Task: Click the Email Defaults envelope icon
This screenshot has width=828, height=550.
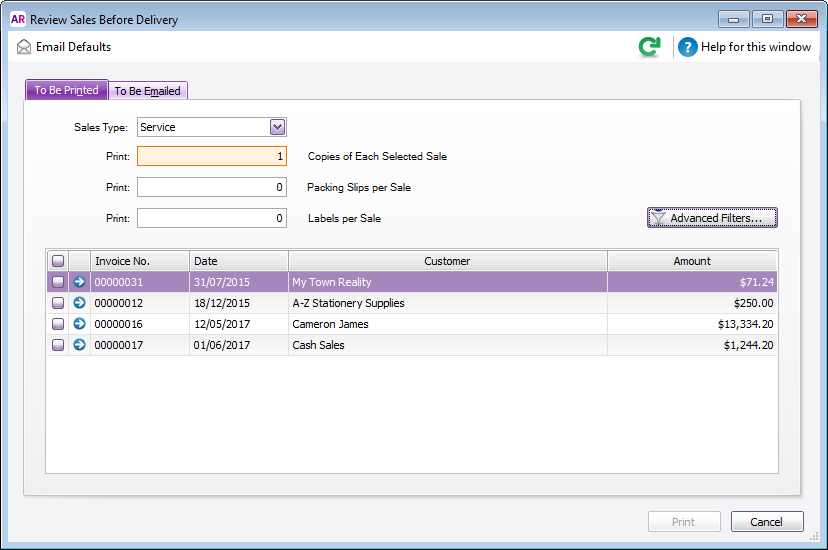Action: click(24, 47)
